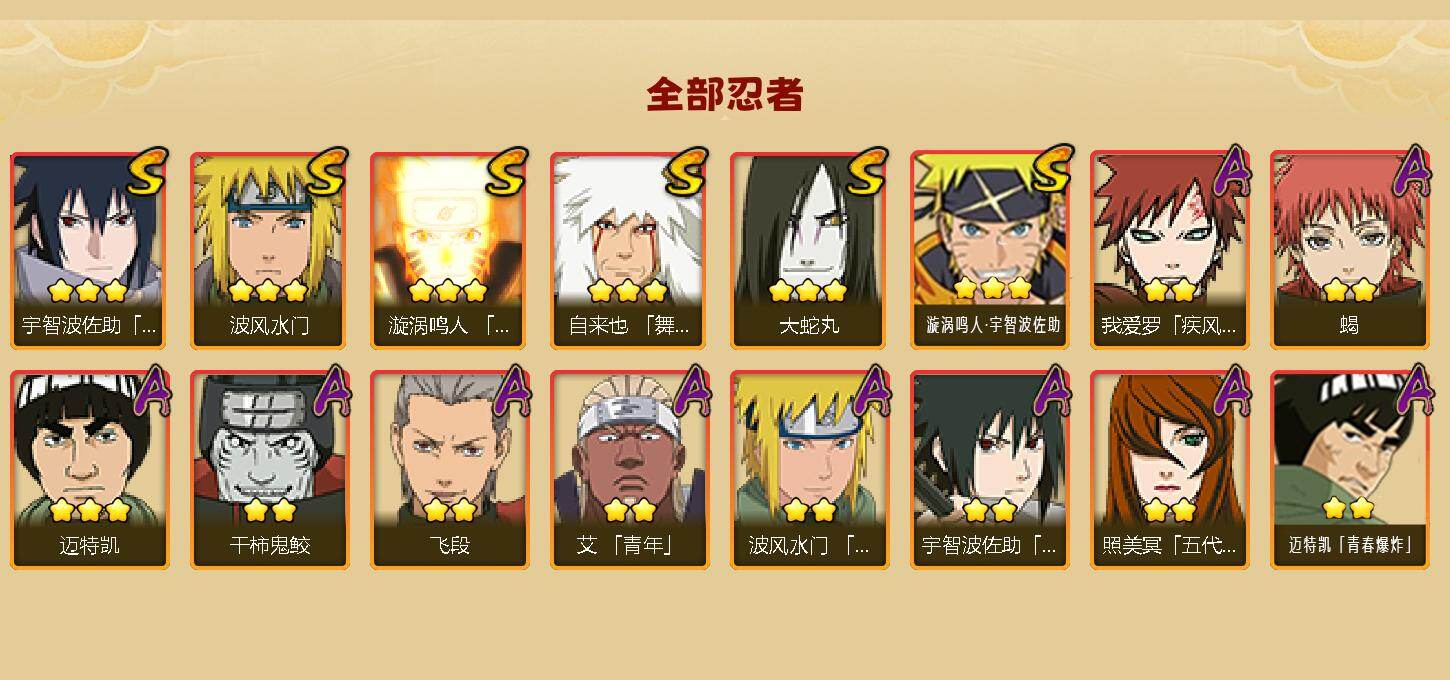Open the 艾「青年」 character card

pyautogui.click(x=629, y=470)
